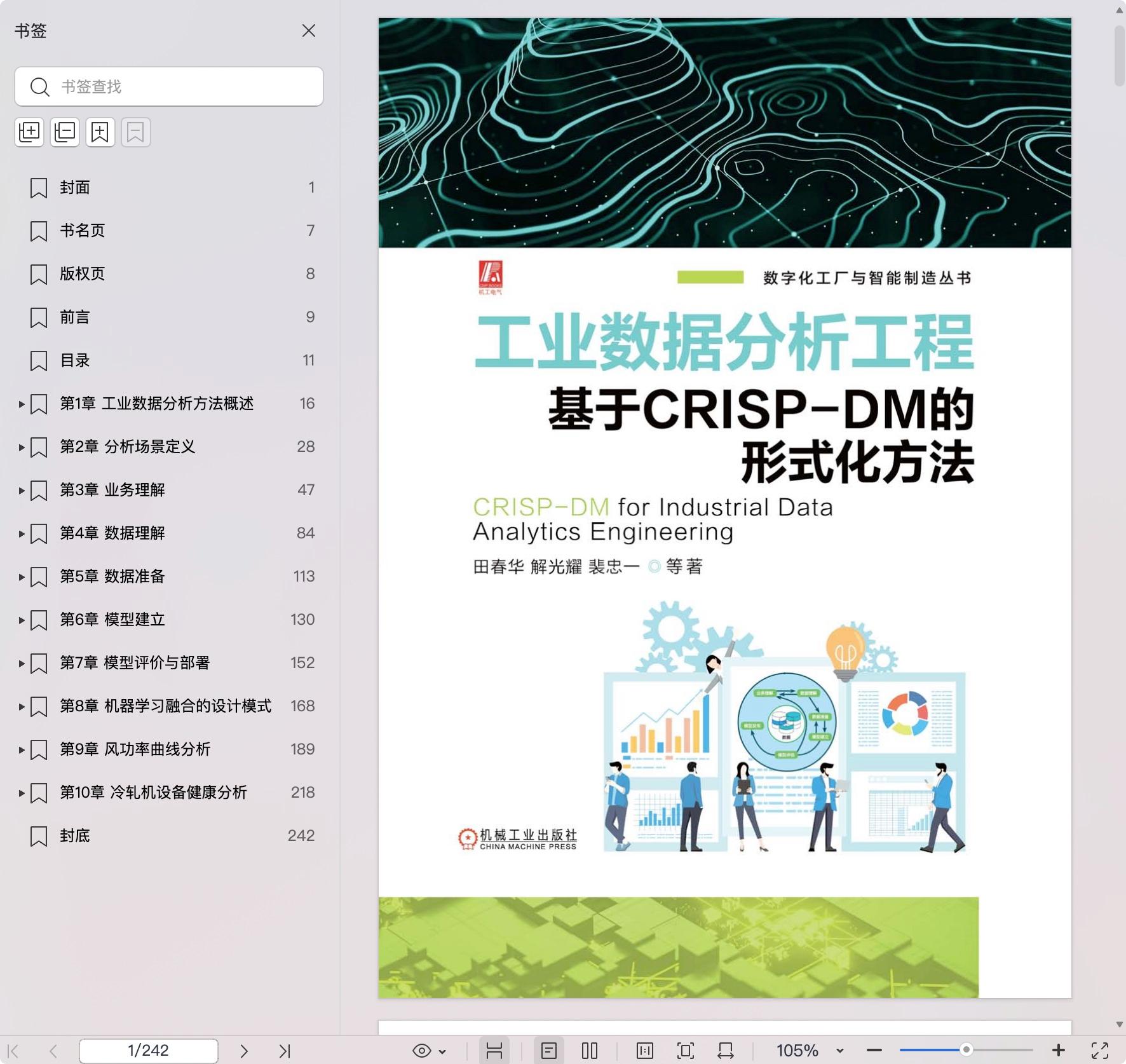Switch to two-page view
The height and width of the screenshot is (1064, 1126).
[590, 1051]
